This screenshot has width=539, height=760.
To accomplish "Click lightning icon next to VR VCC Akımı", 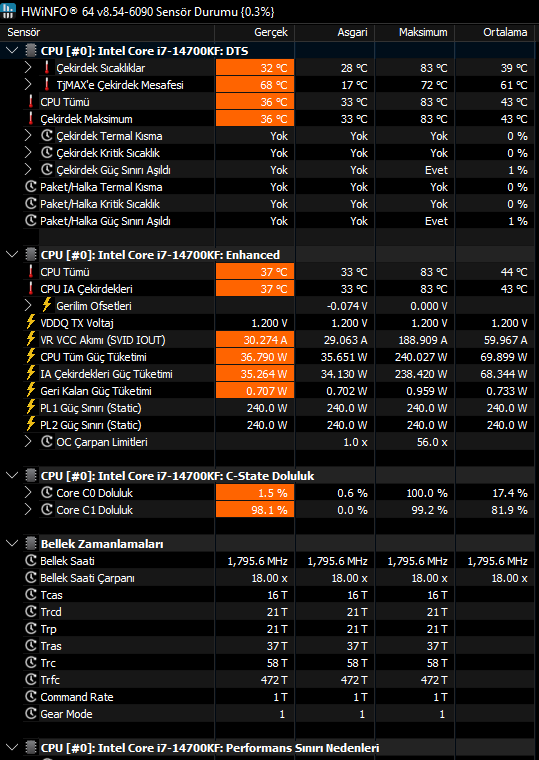I will (x=31, y=340).
